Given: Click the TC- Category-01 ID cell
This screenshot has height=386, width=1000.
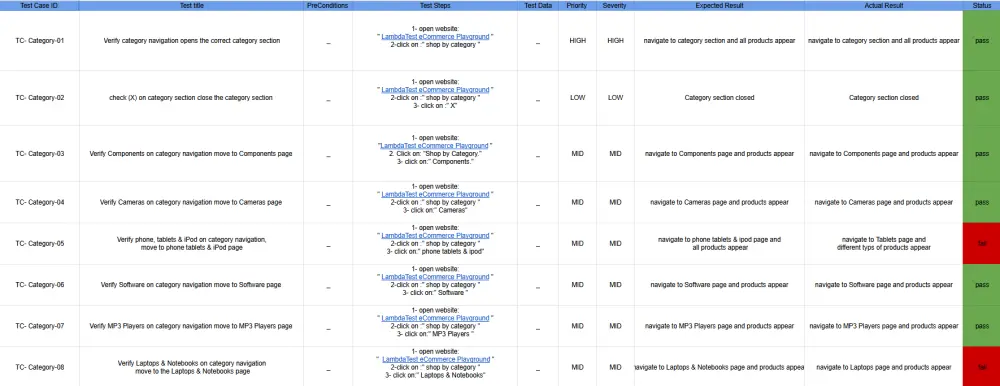Looking at the screenshot, I should 40,41.
